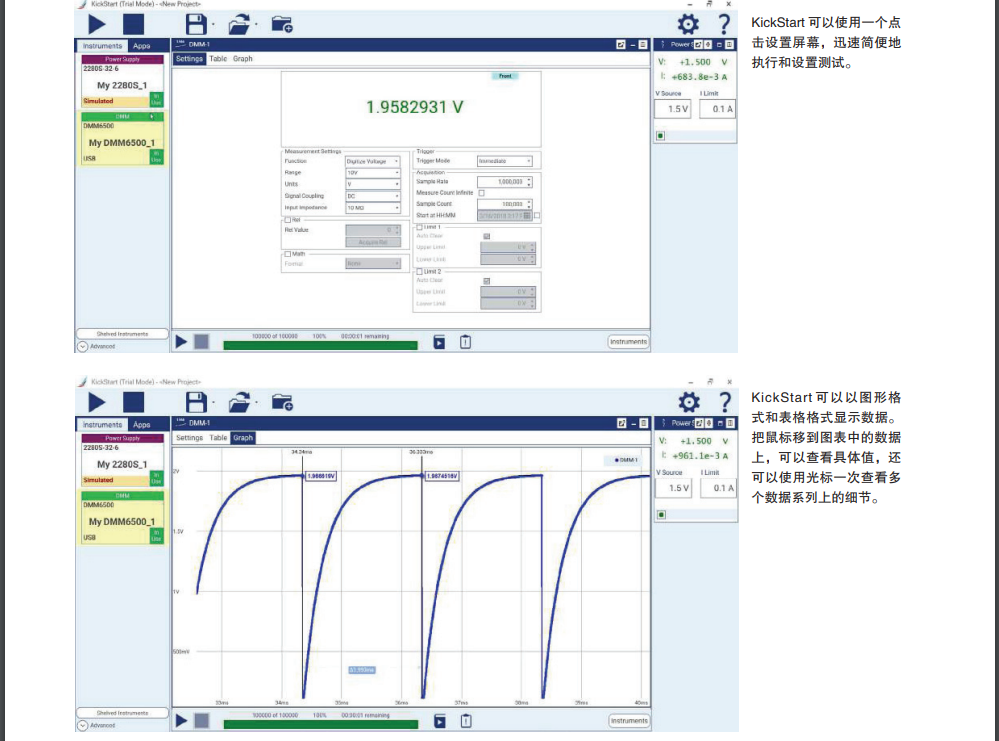
Task: Click Shelved Instruments in the Graph-view window
Action: (x=122, y=713)
